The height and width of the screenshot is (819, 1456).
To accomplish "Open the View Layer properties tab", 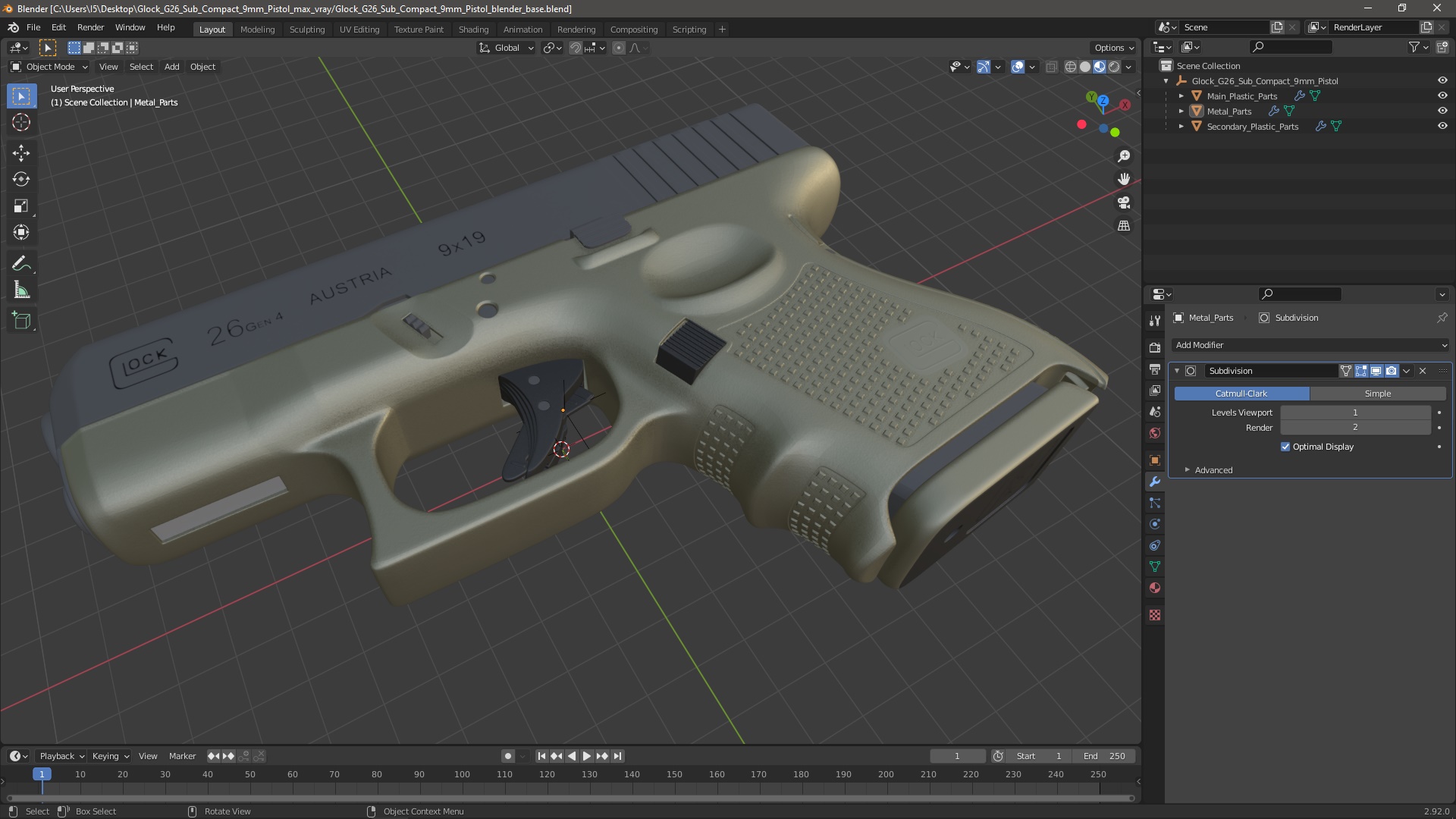I will [1155, 391].
